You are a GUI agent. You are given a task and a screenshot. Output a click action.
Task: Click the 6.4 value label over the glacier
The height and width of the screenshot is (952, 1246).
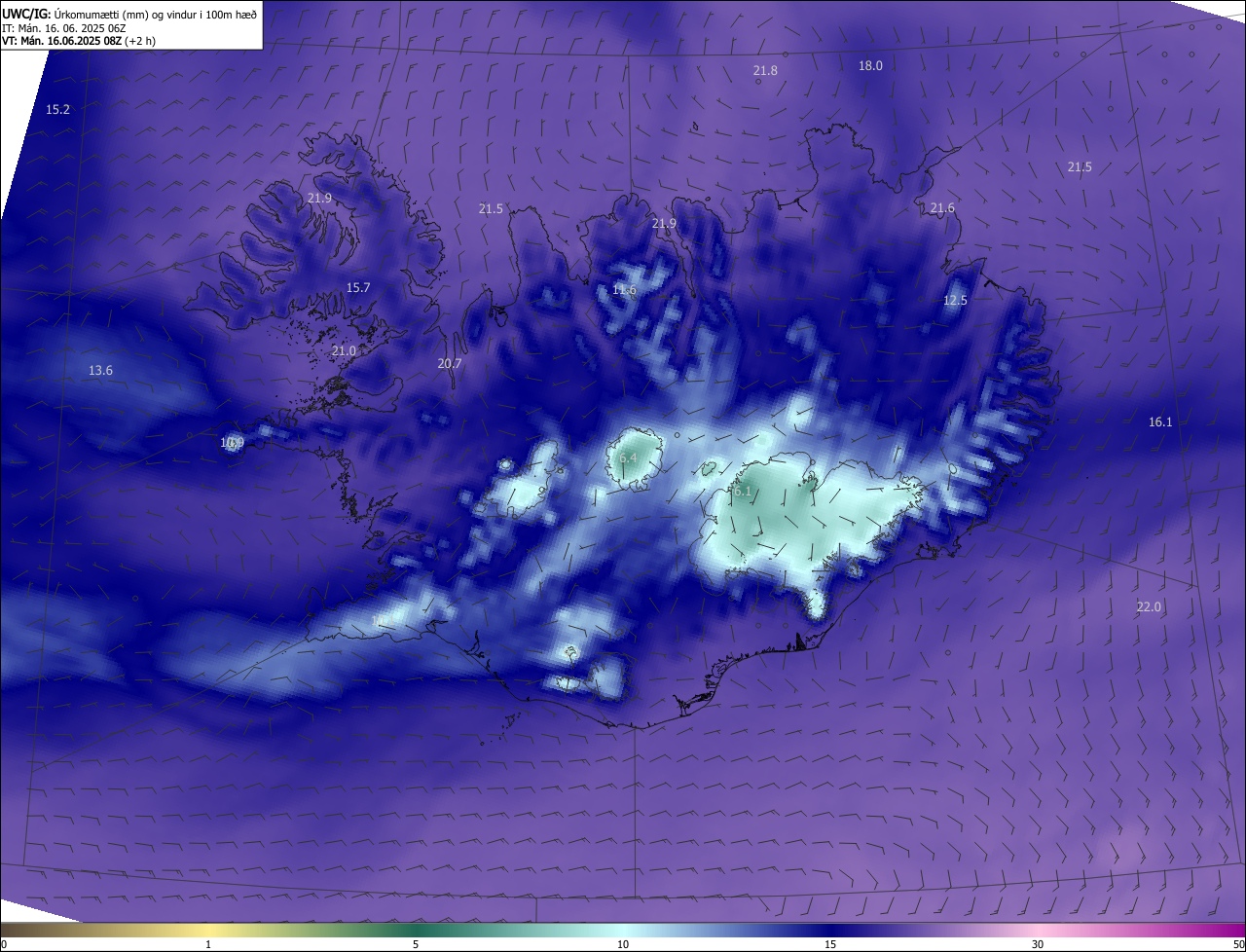tap(628, 458)
